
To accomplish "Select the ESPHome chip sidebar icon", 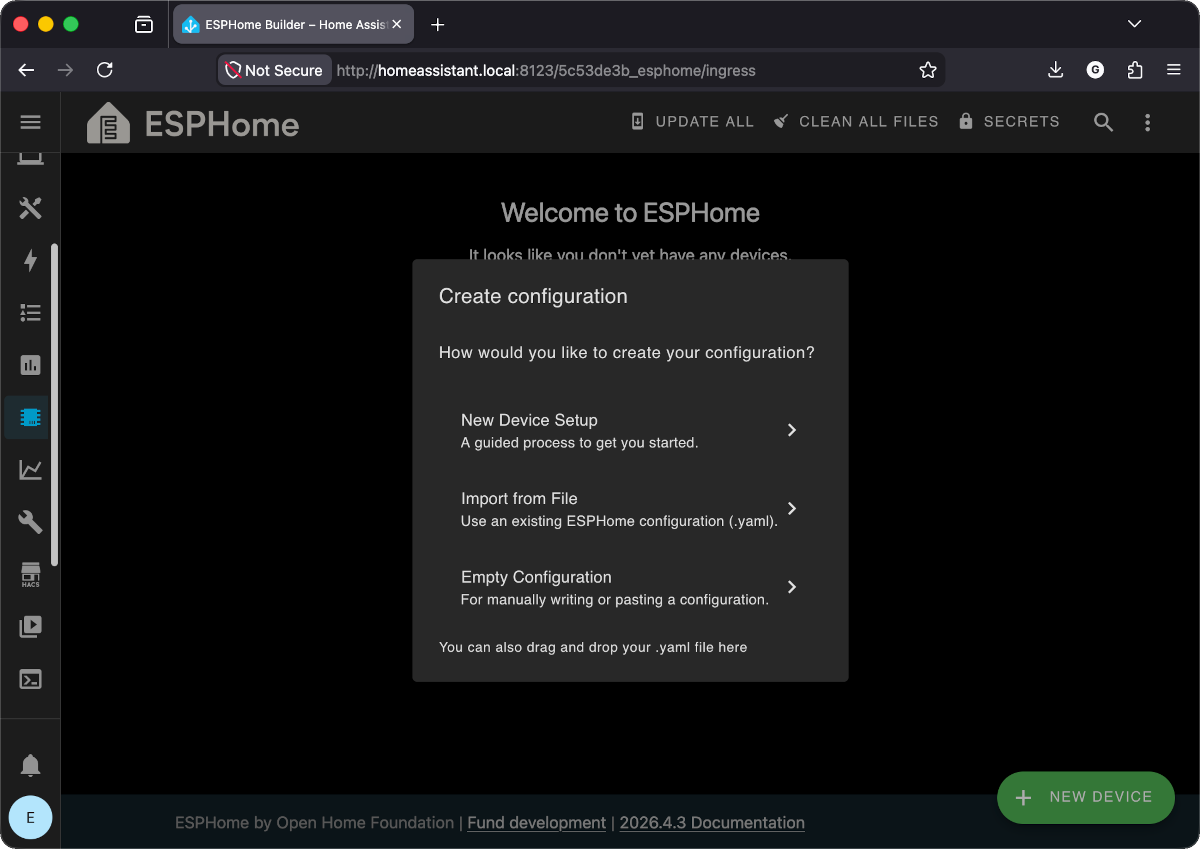I will pos(30,417).
